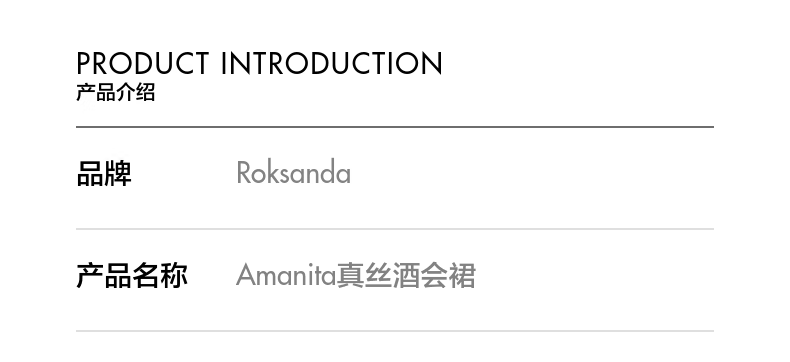Click the 真丝酒会裙 text portion

tap(407, 276)
